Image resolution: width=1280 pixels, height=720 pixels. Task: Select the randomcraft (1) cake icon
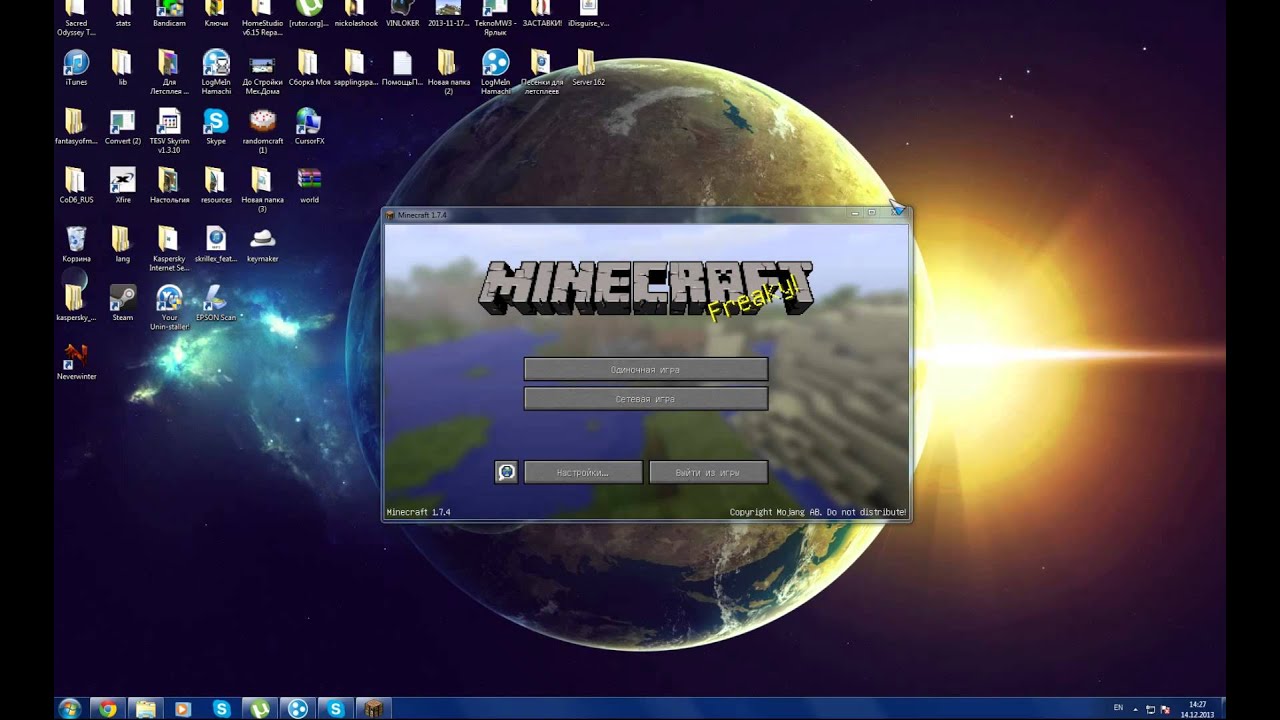coord(262,131)
